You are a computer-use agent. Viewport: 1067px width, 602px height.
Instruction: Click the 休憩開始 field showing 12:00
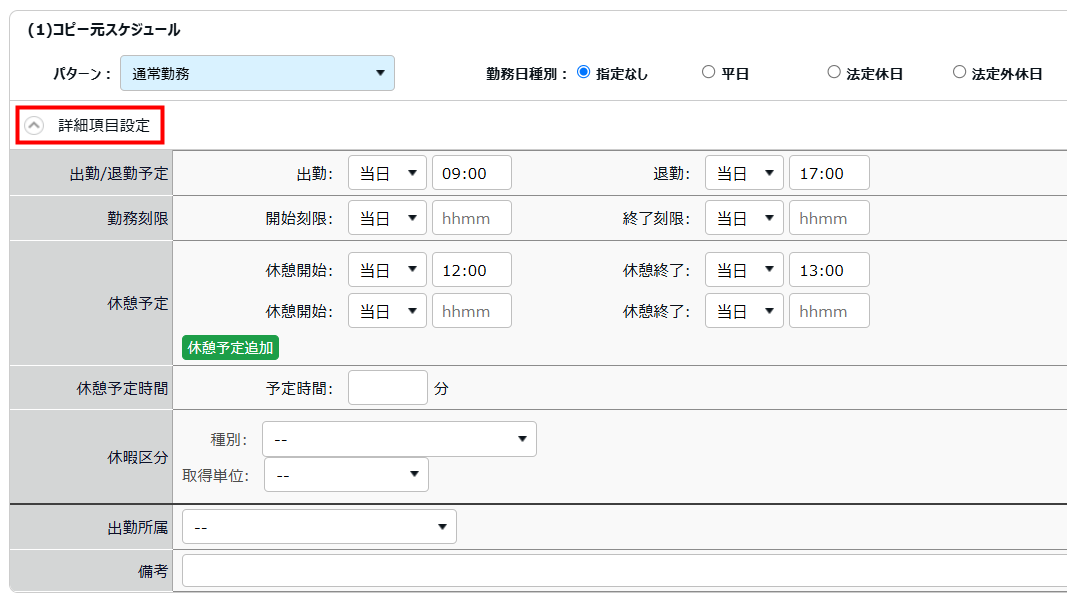pos(471,270)
